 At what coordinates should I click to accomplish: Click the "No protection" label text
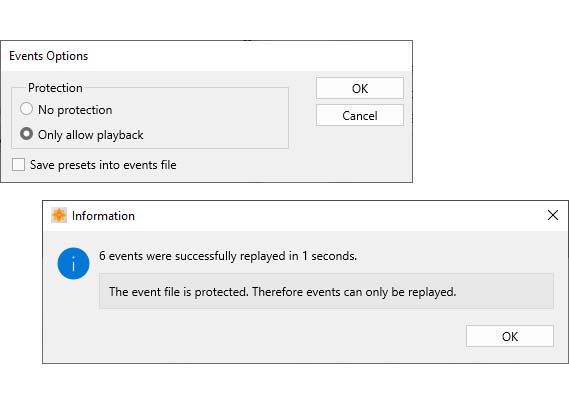tap(75, 110)
